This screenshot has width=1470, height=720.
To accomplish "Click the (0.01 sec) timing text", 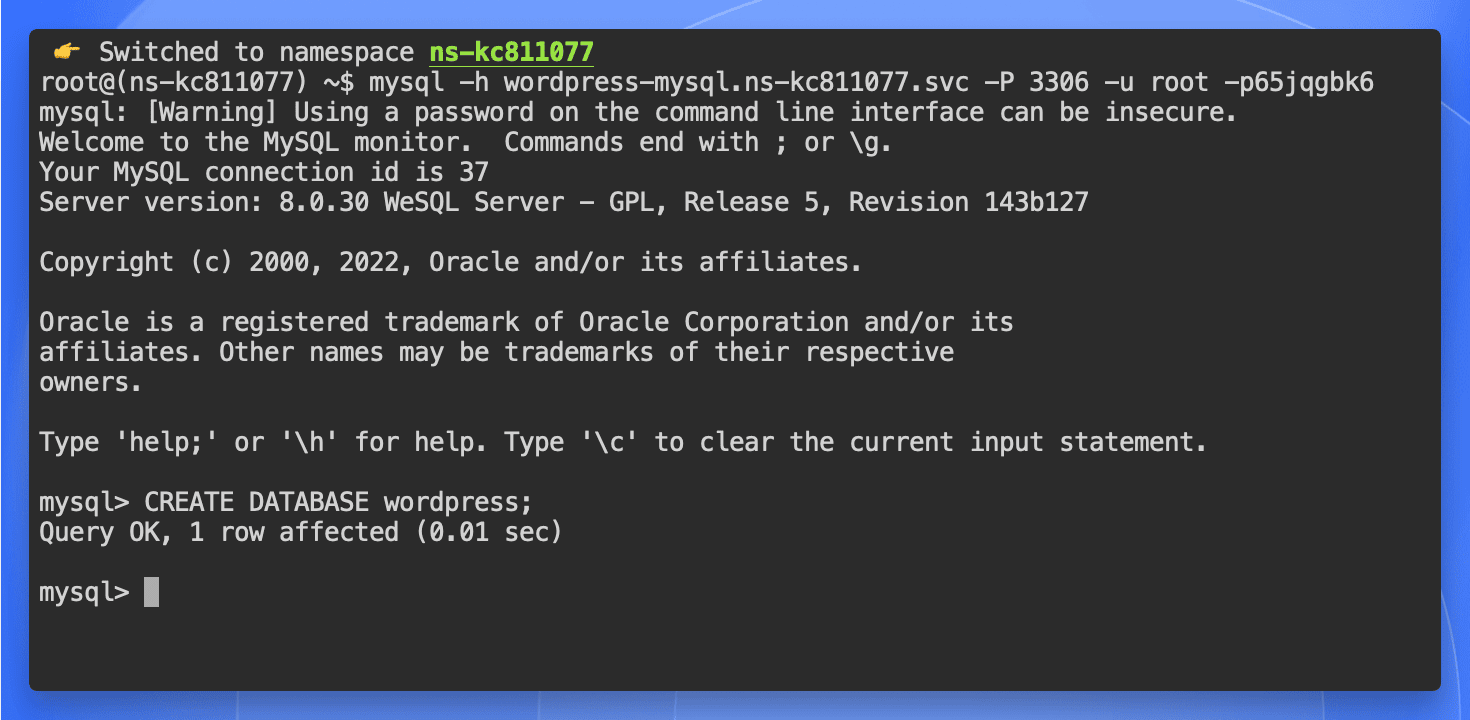I will click(x=488, y=532).
